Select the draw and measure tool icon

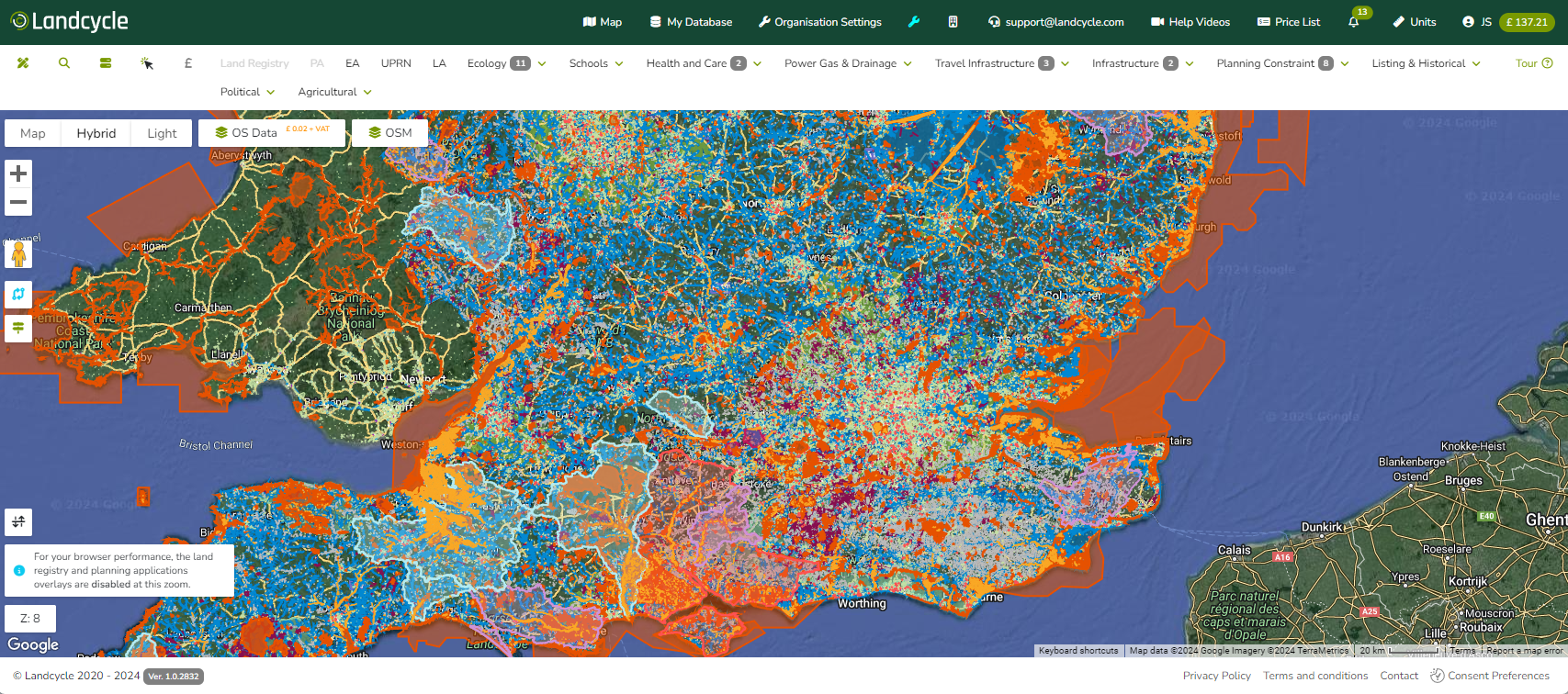pos(23,63)
